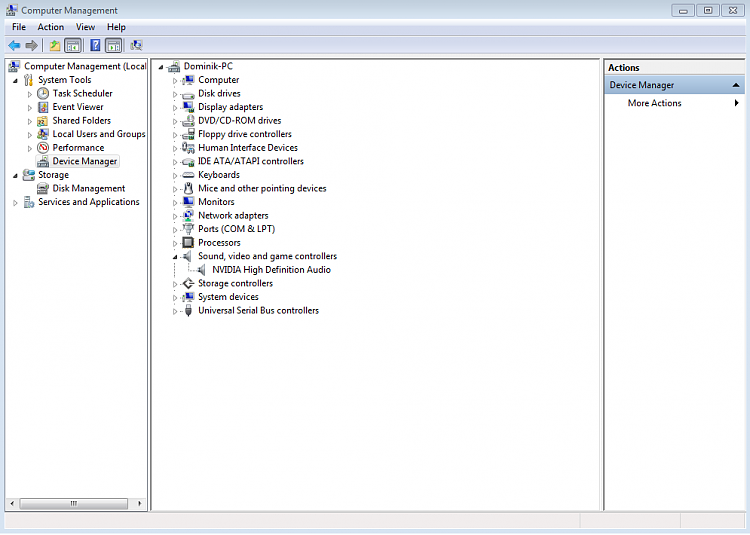Viewport: 750px width, 535px height.
Task: Click the left scroll arrow in tree pane
Action: pyautogui.click(x=12, y=503)
